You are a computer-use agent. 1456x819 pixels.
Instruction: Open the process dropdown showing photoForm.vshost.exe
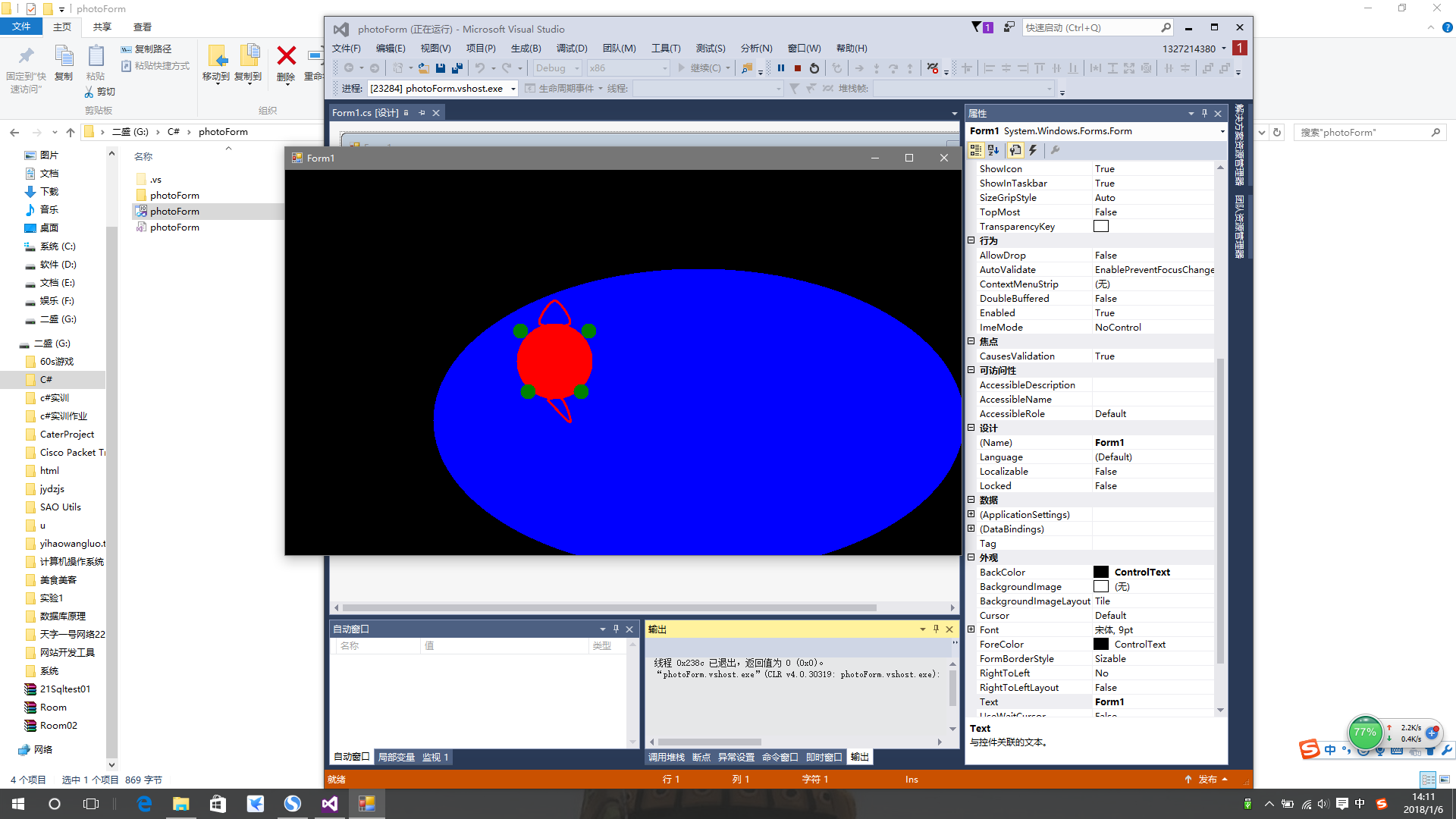point(443,89)
